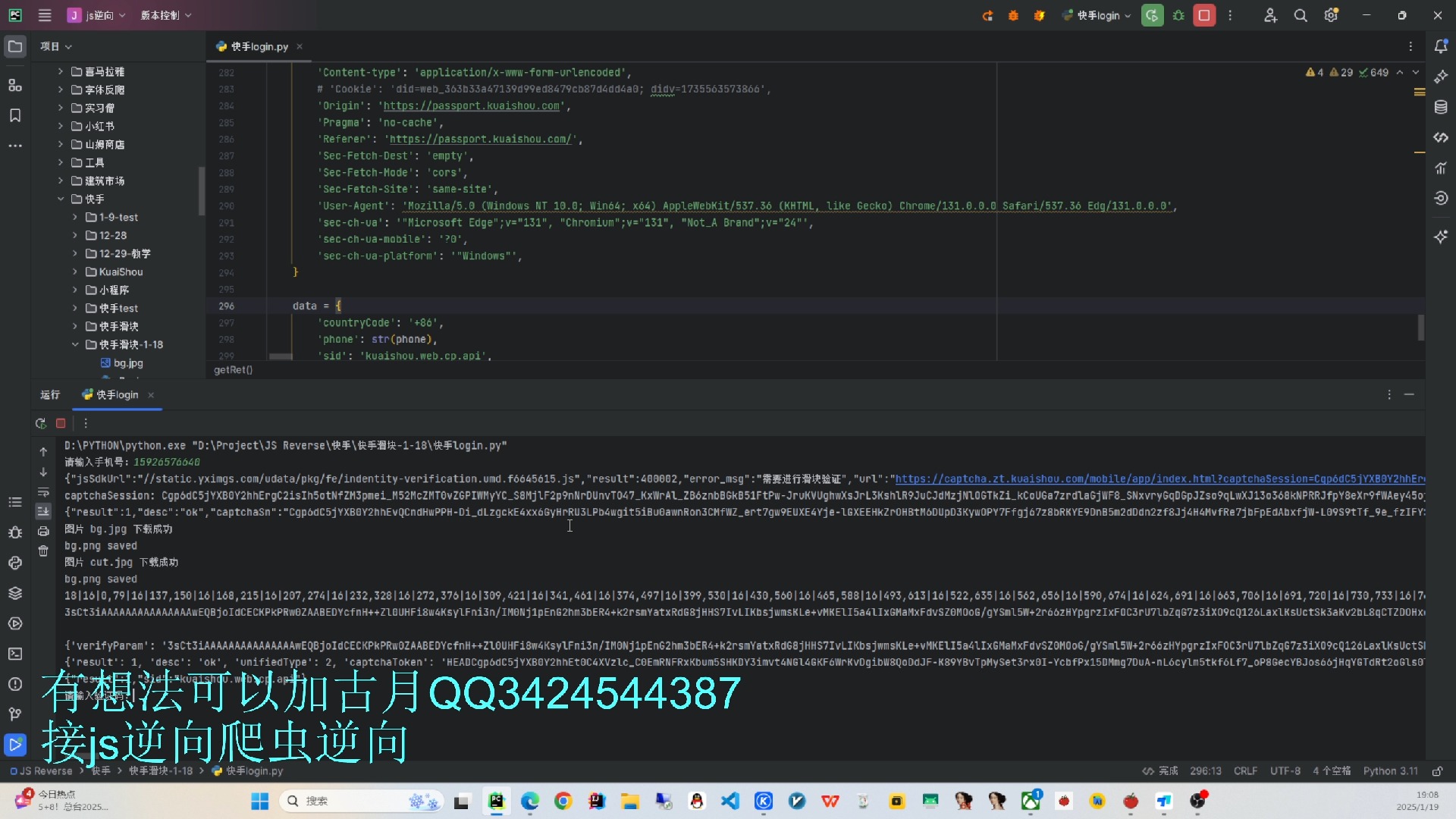Expand the 12-28 folder
This screenshot has height=819, width=1456.
75,235
